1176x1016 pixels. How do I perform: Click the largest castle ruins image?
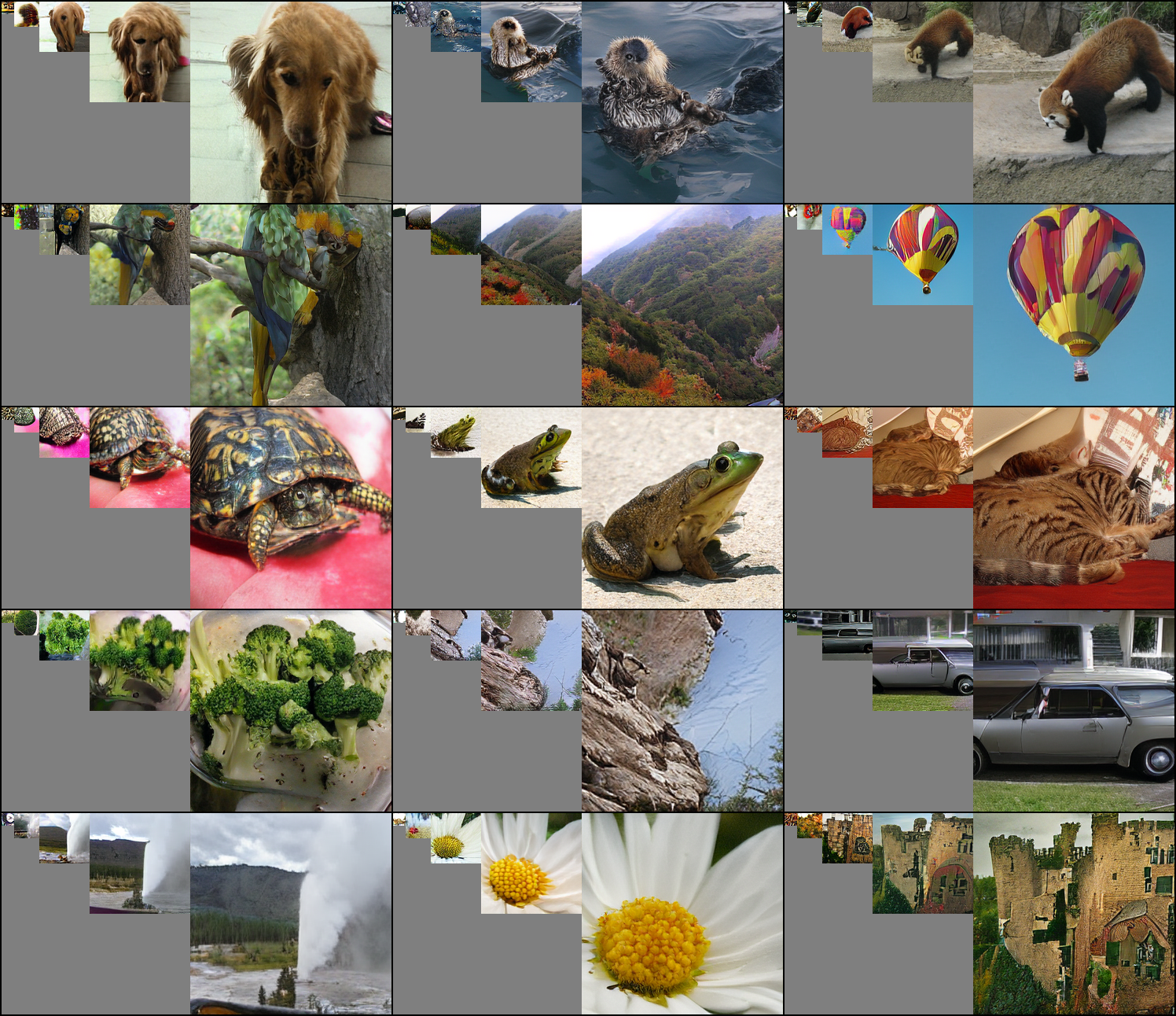[x=1074, y=914]
